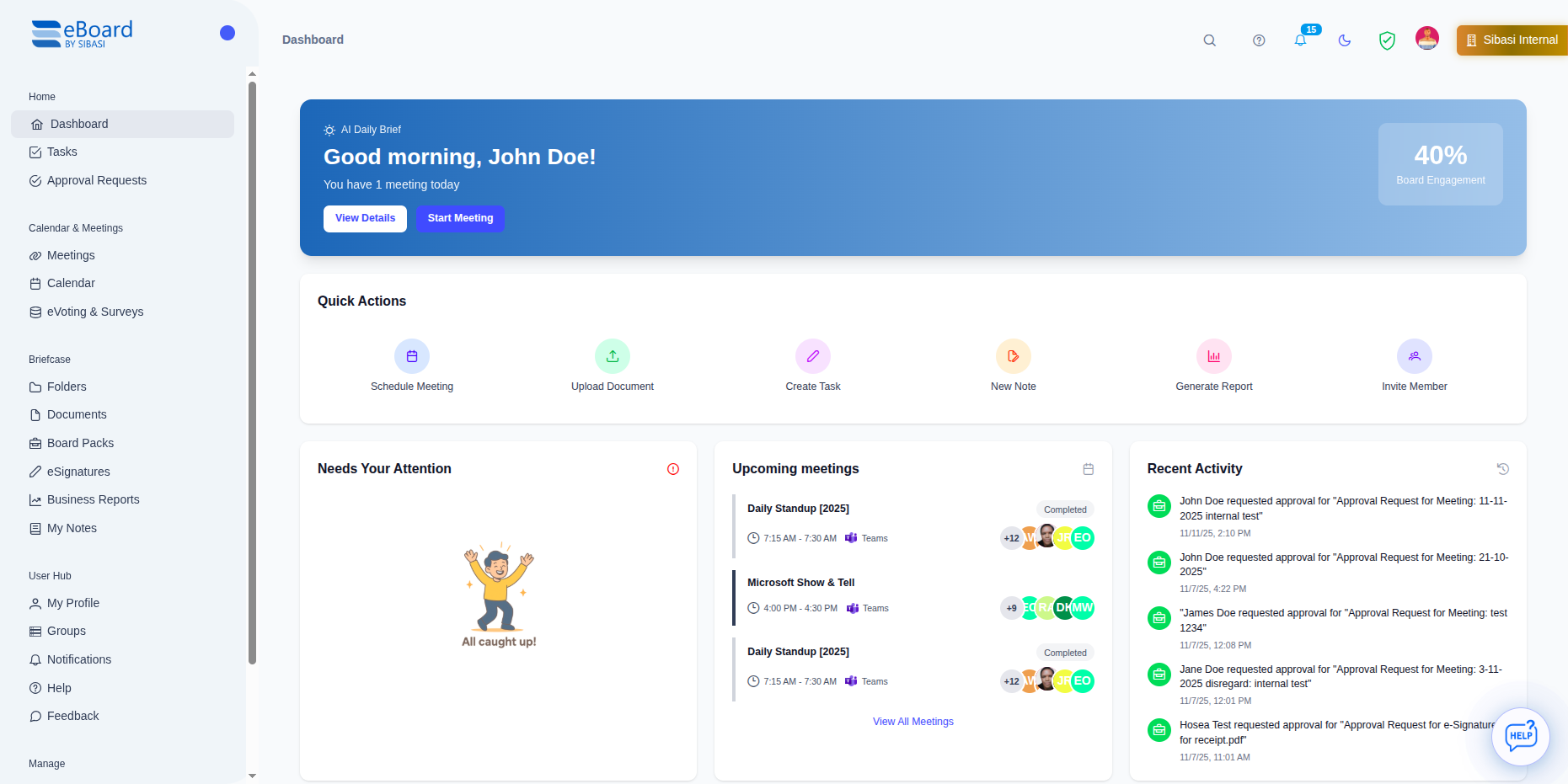Open the floating HELP chat bubble
Viewport: 1568px width, 784px height.
1521,736
